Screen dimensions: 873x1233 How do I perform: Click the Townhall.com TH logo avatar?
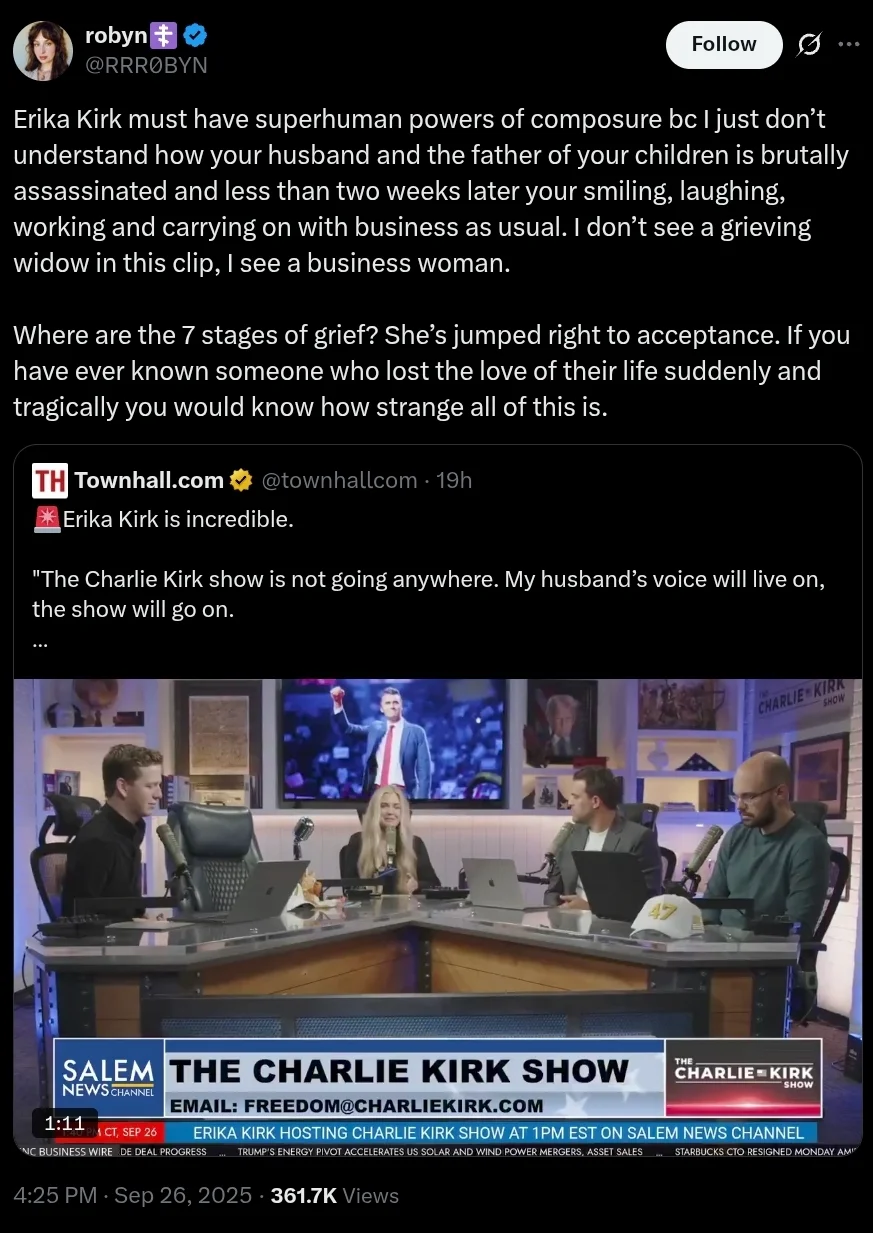click(50, 481)
